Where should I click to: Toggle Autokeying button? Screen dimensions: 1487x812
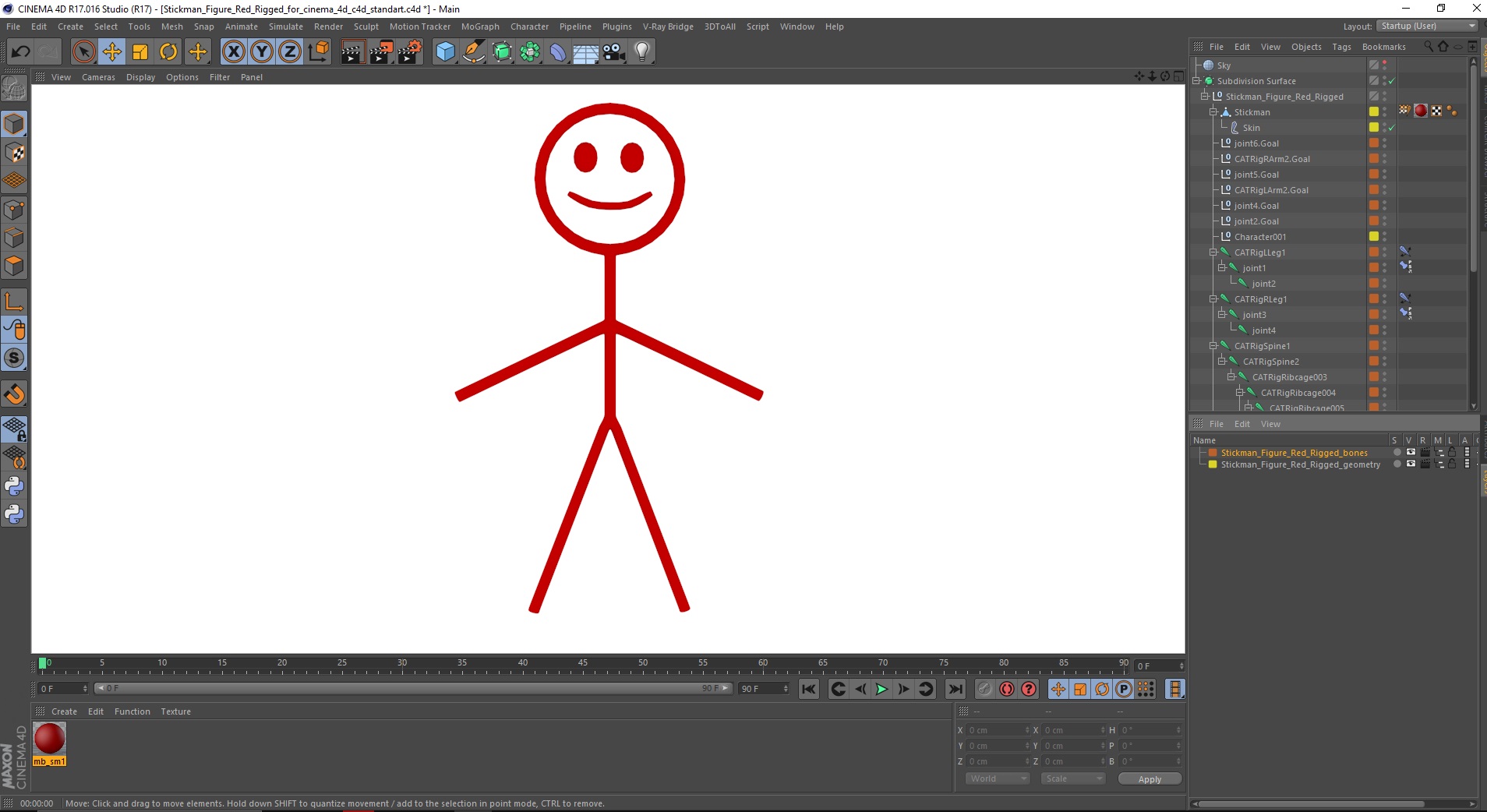(x=1007, y=689)
